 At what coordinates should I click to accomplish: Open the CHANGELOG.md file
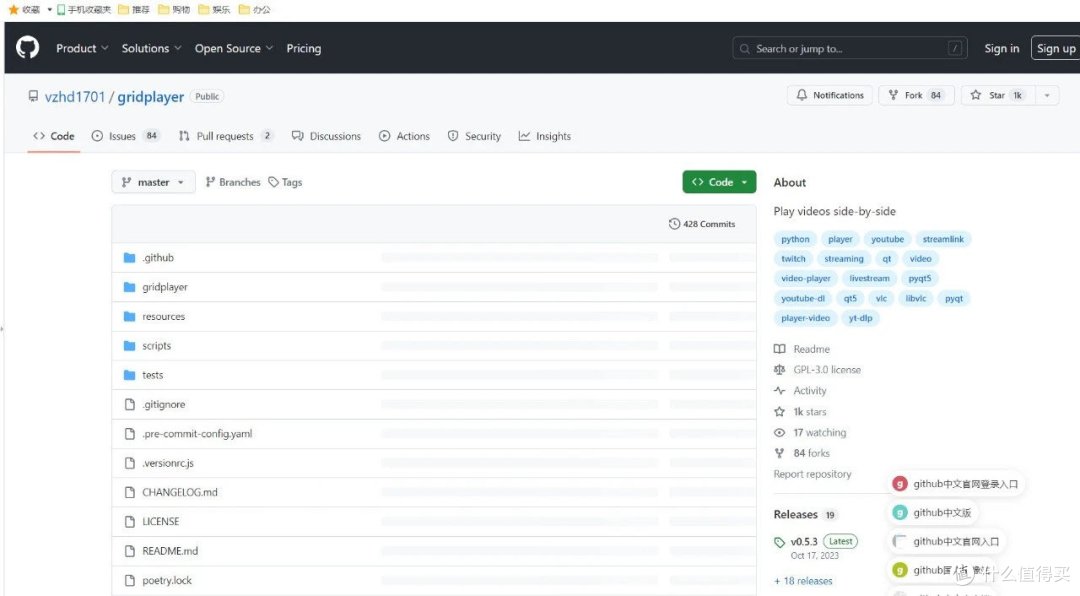tap(180, 492)
